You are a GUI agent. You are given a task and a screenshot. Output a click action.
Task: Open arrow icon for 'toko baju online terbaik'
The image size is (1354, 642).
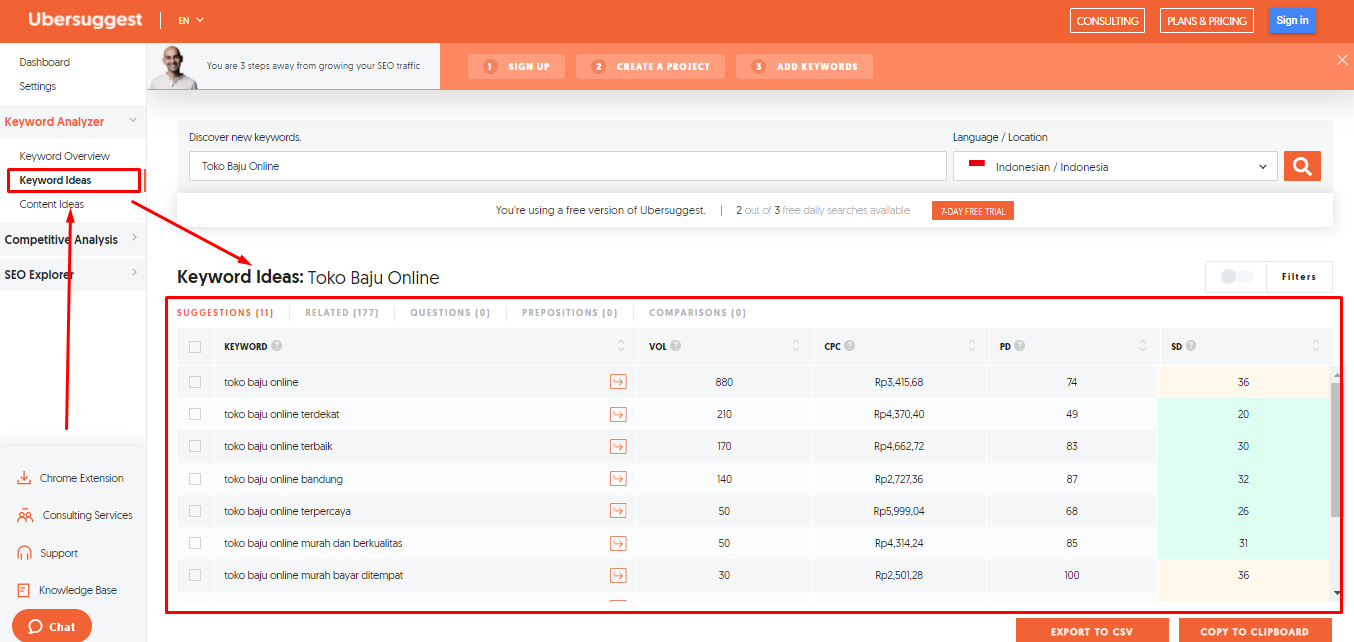618,446
